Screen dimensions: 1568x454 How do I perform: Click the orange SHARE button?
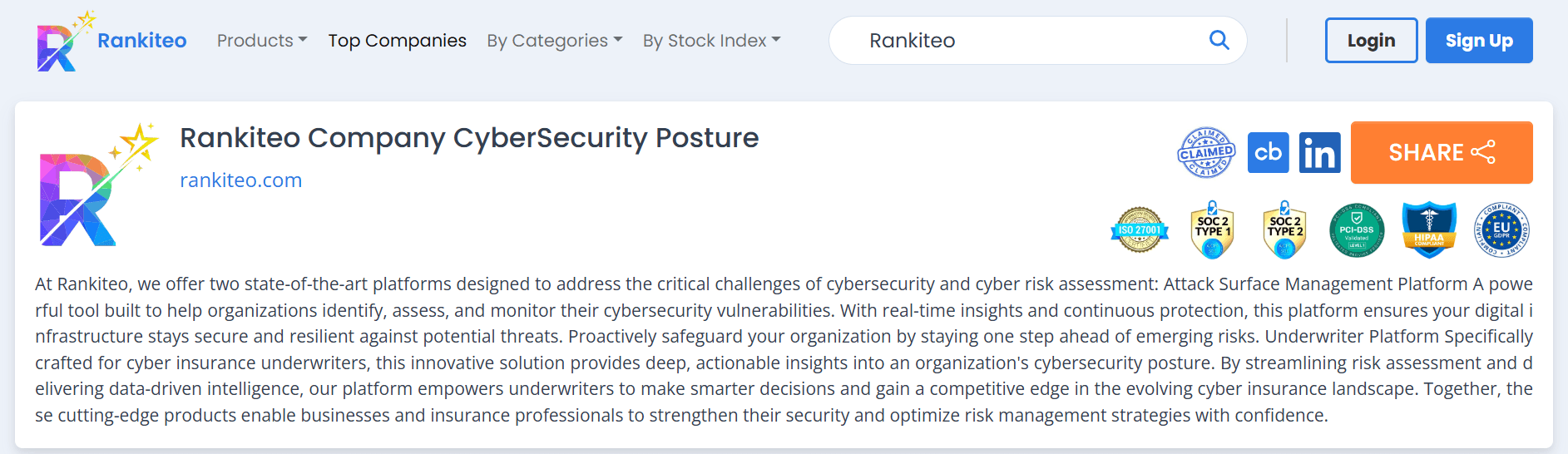pyautogui.click(x=1441, y=153)
